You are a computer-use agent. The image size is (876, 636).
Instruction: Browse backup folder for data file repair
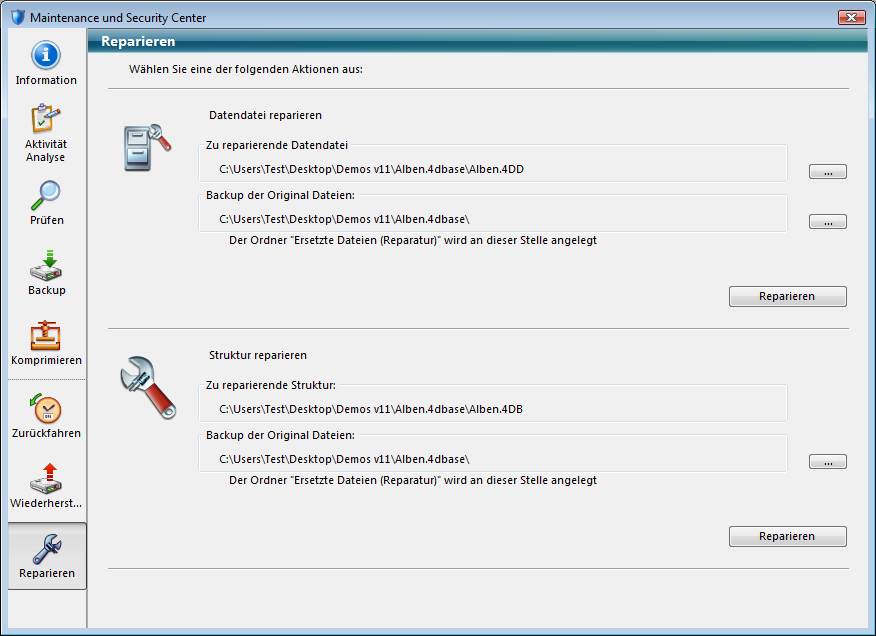[827, 221]
